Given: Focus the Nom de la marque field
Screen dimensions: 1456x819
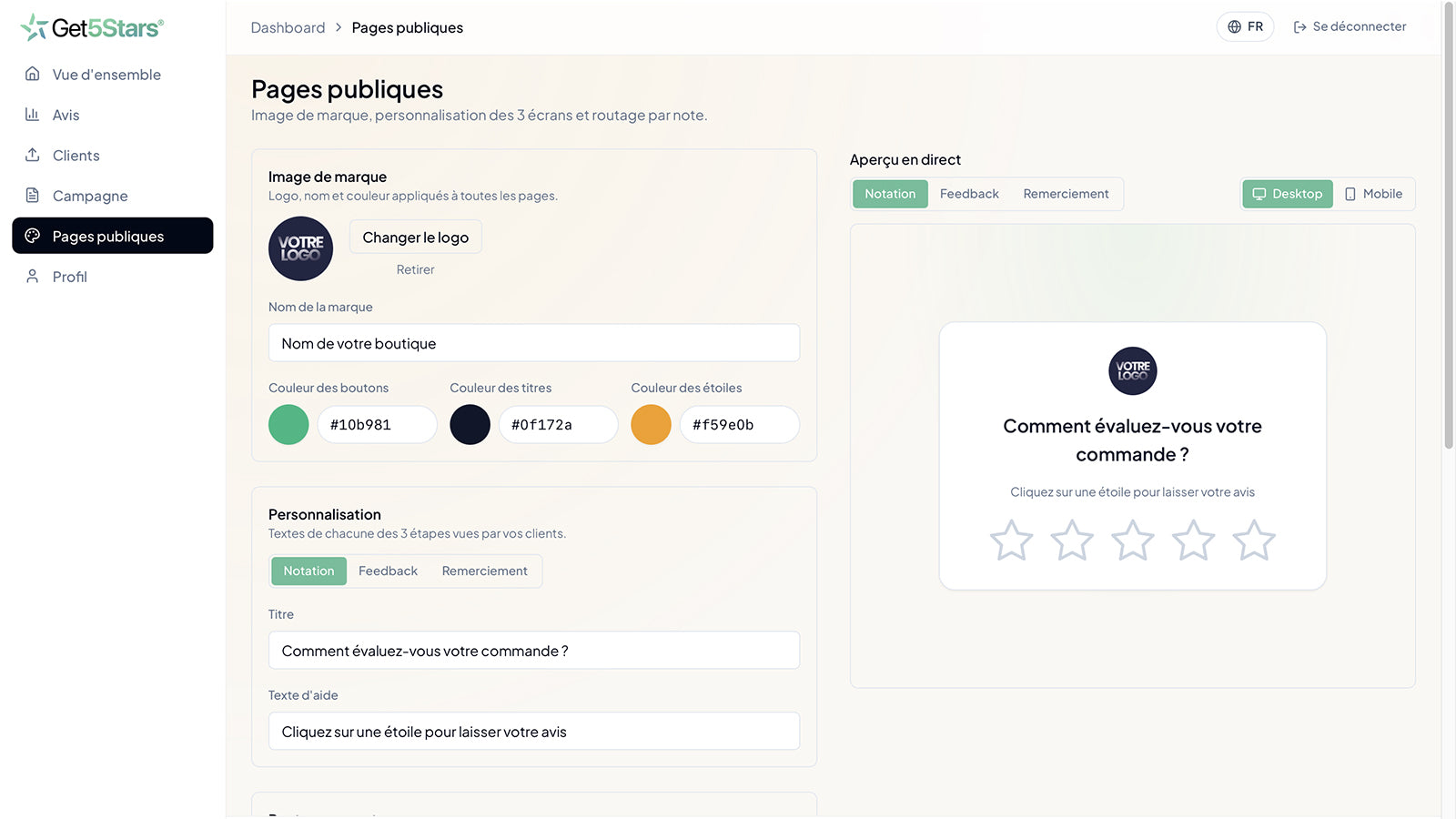Looking at the screenshot, I should coord(534,343).
